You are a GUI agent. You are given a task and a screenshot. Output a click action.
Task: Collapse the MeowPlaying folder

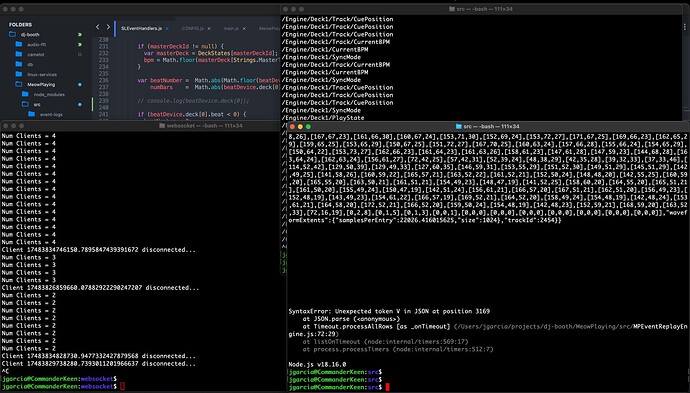pyautogui.click(x=18, y=84)
